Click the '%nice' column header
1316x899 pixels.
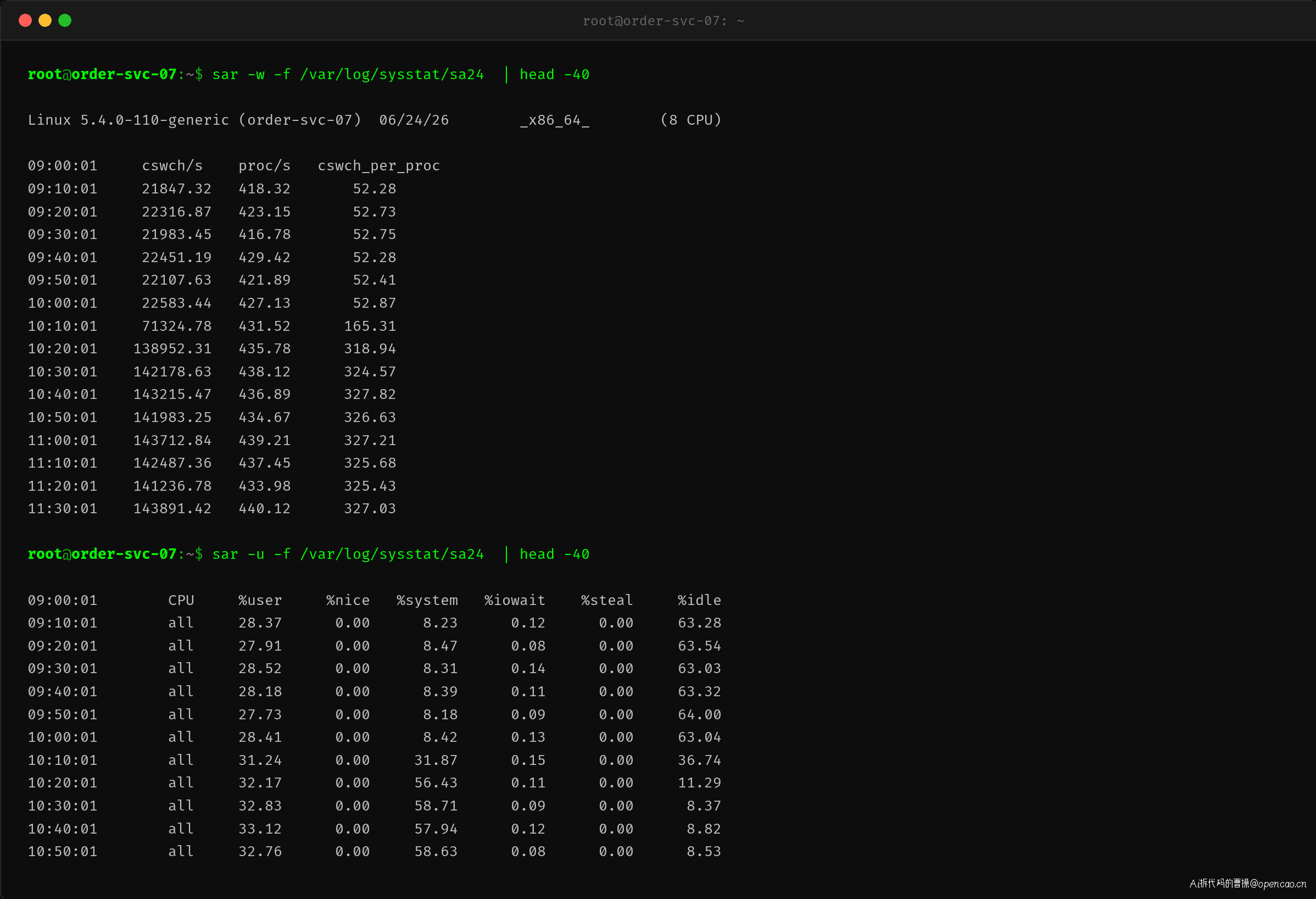point(348,601)
